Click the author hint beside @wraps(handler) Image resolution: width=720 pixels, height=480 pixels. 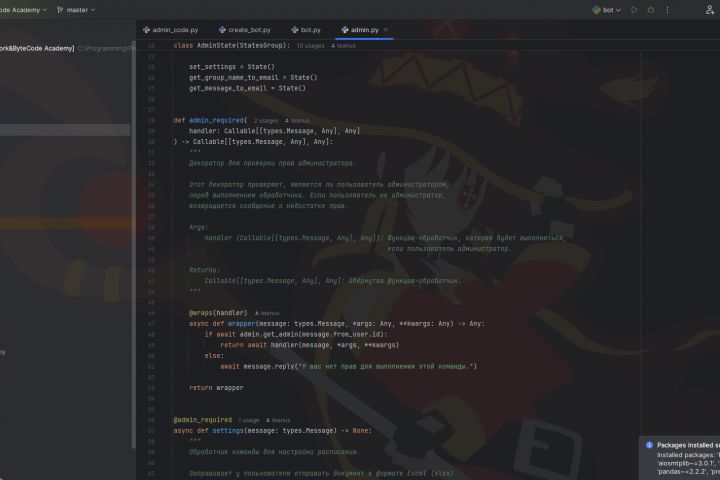267,313
